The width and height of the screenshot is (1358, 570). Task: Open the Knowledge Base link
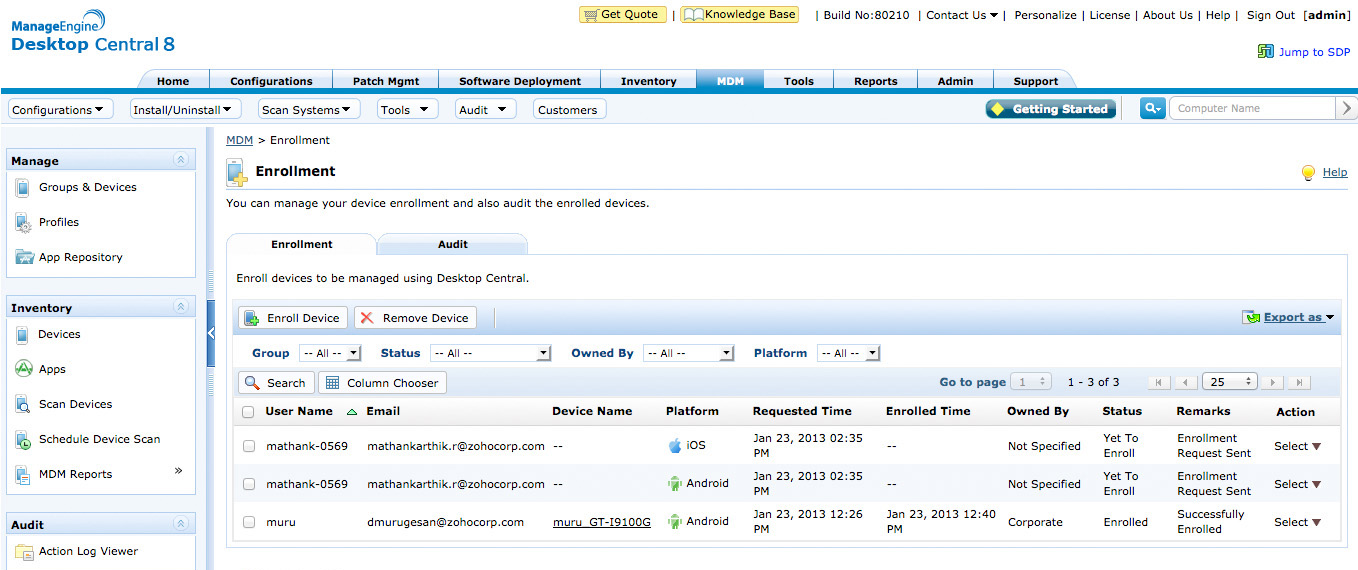(740, 14)
